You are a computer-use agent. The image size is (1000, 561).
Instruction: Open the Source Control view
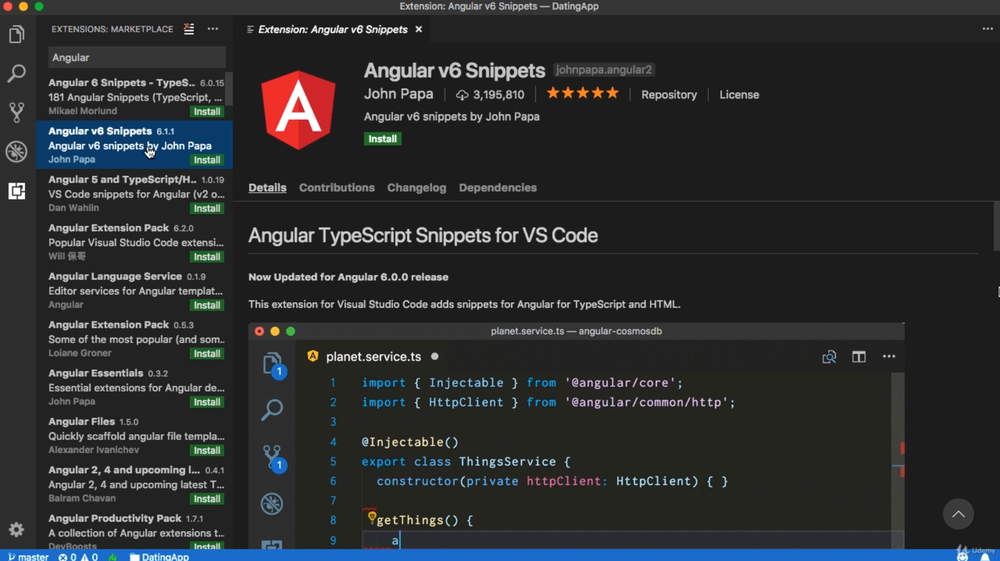17,112
